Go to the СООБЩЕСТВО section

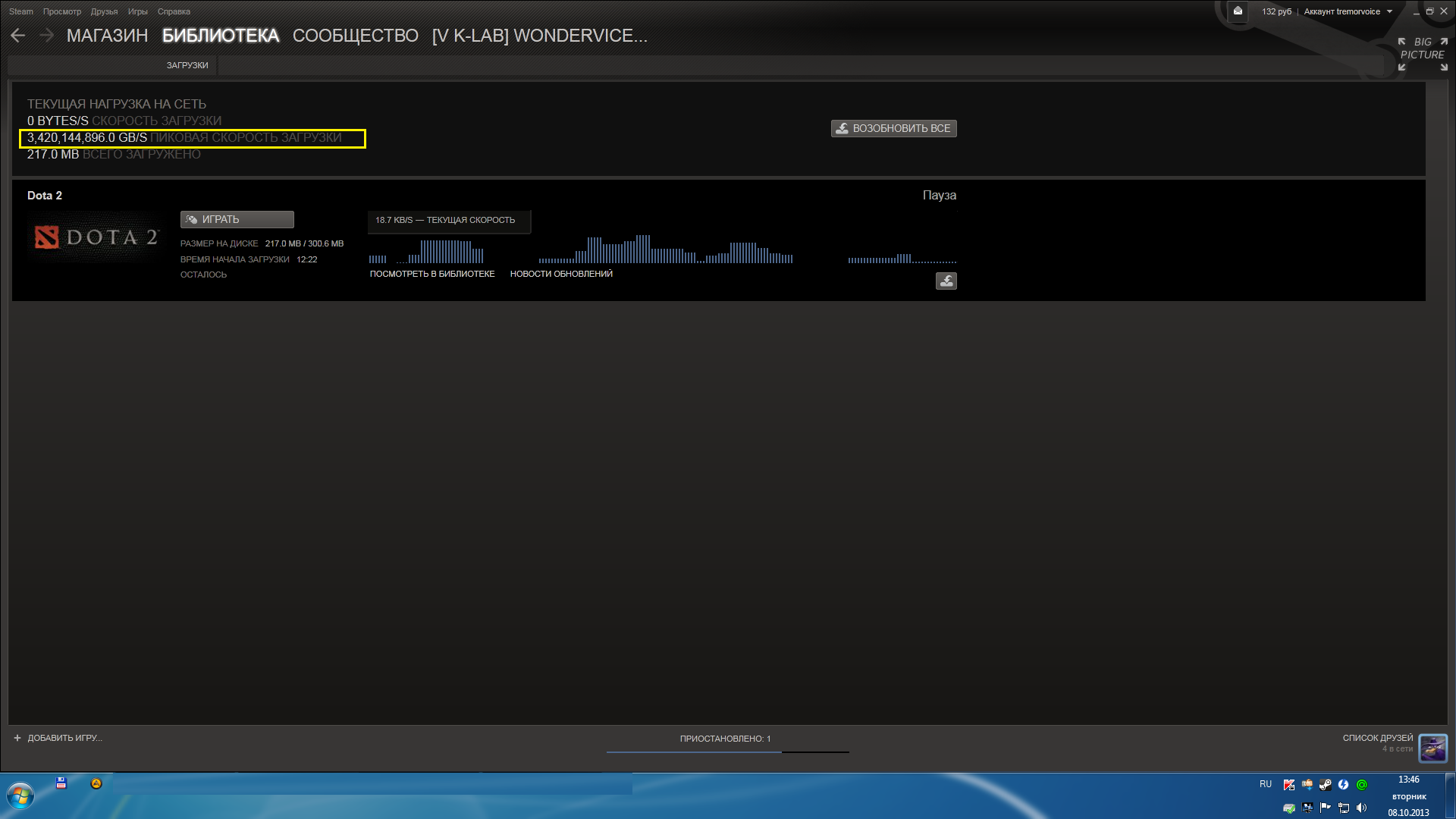pyautogui.click(x=356, y=36)
